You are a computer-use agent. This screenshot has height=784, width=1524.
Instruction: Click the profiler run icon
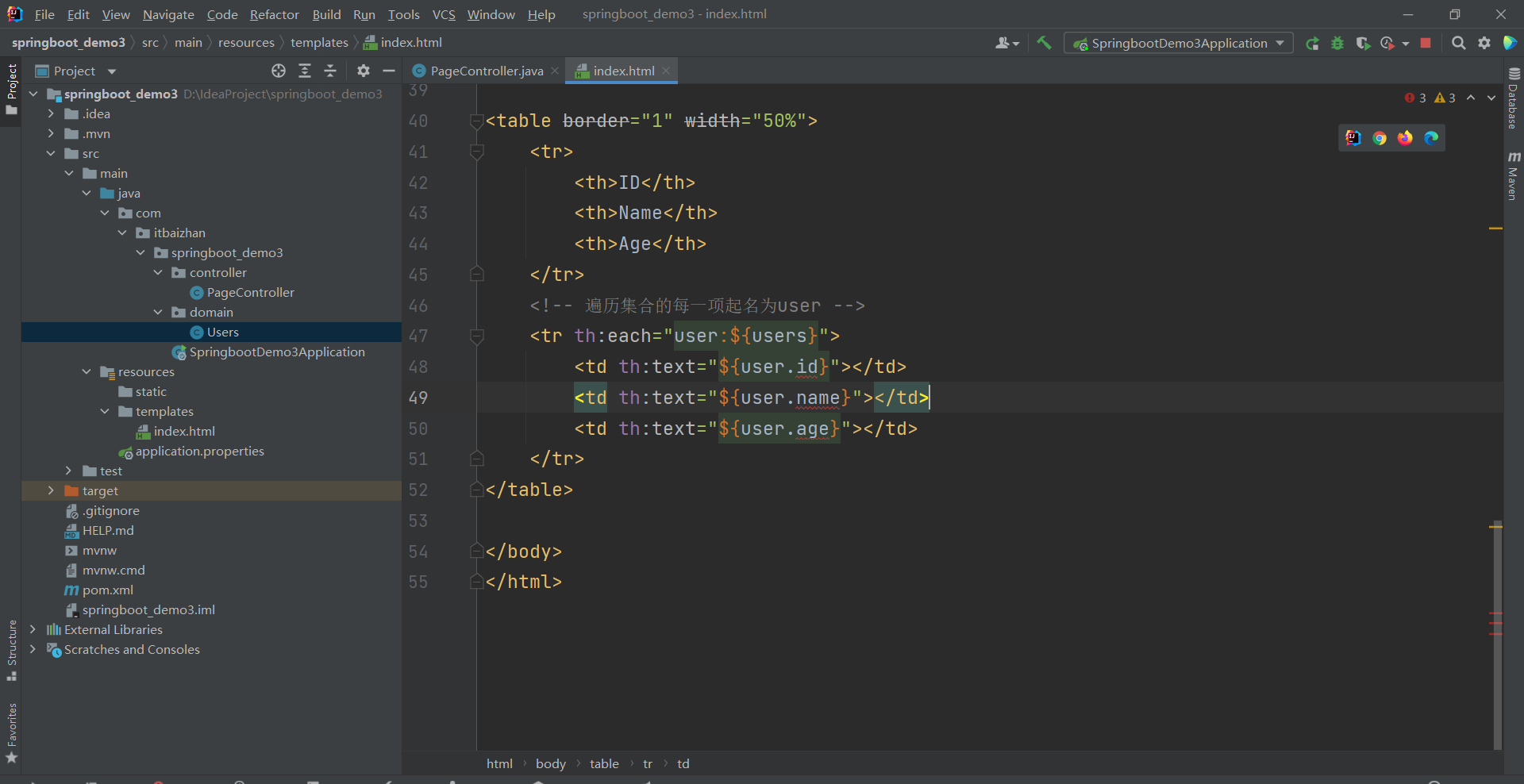(1387, 43)
